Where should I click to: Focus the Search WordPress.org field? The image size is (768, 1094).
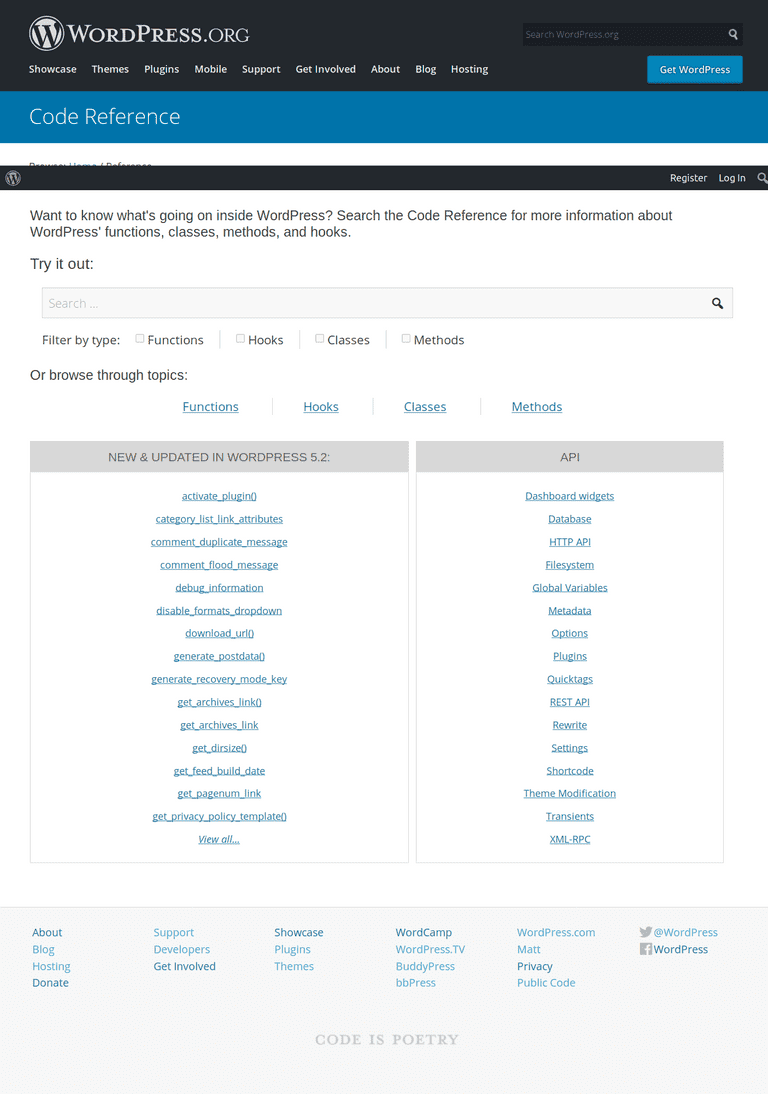tap(624, 34)
